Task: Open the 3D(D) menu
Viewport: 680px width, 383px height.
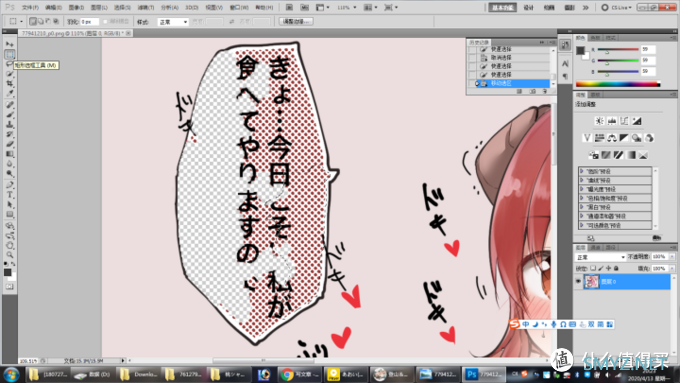Action: [x=192, y=7]
